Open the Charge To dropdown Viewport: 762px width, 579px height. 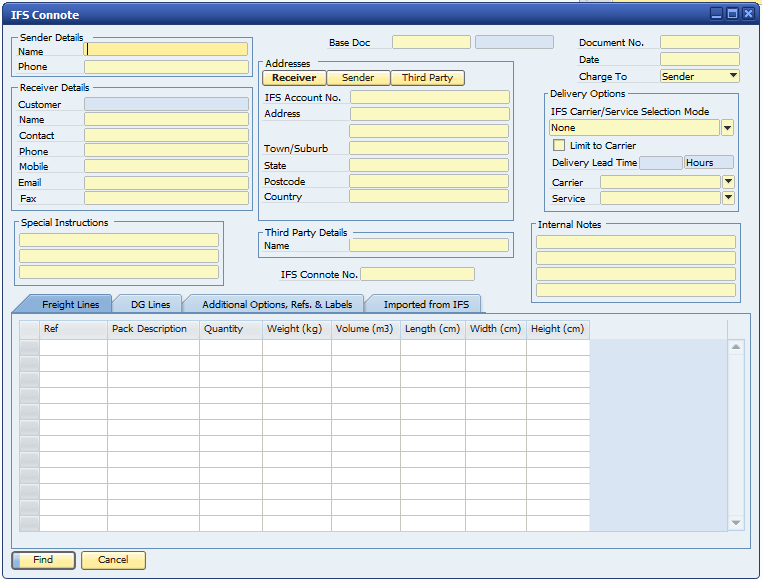pos(734,76)
